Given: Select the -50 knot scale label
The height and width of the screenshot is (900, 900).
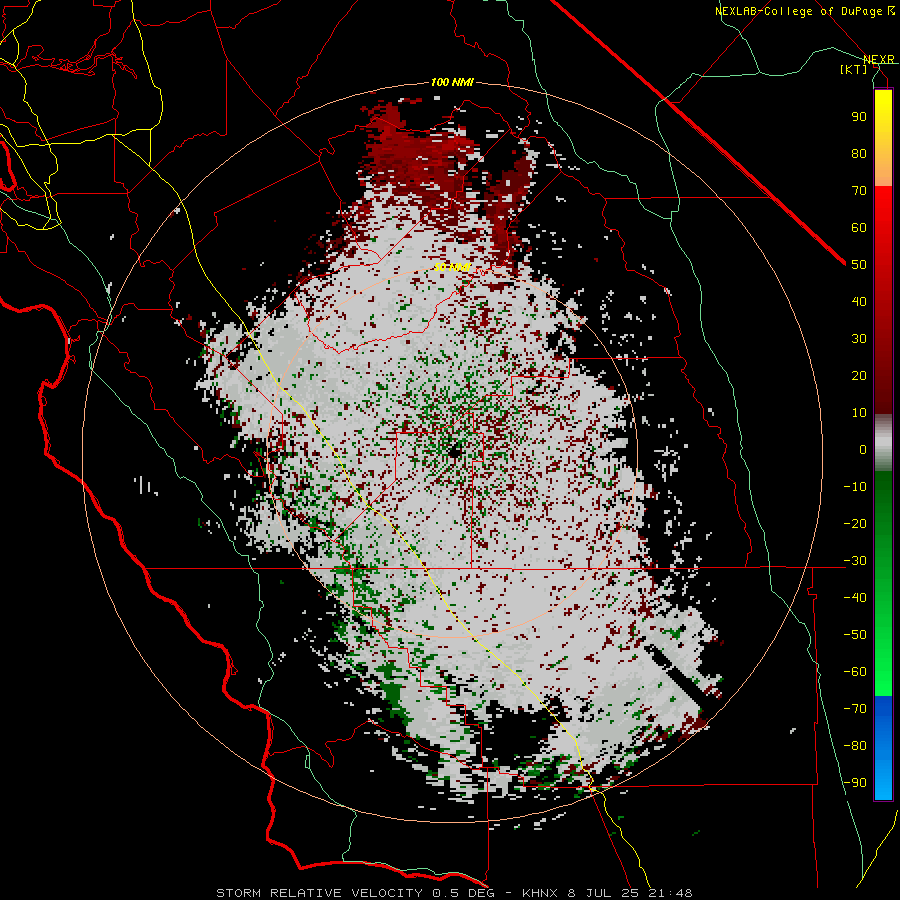Looking at the screenshot, I should (855, 635).
